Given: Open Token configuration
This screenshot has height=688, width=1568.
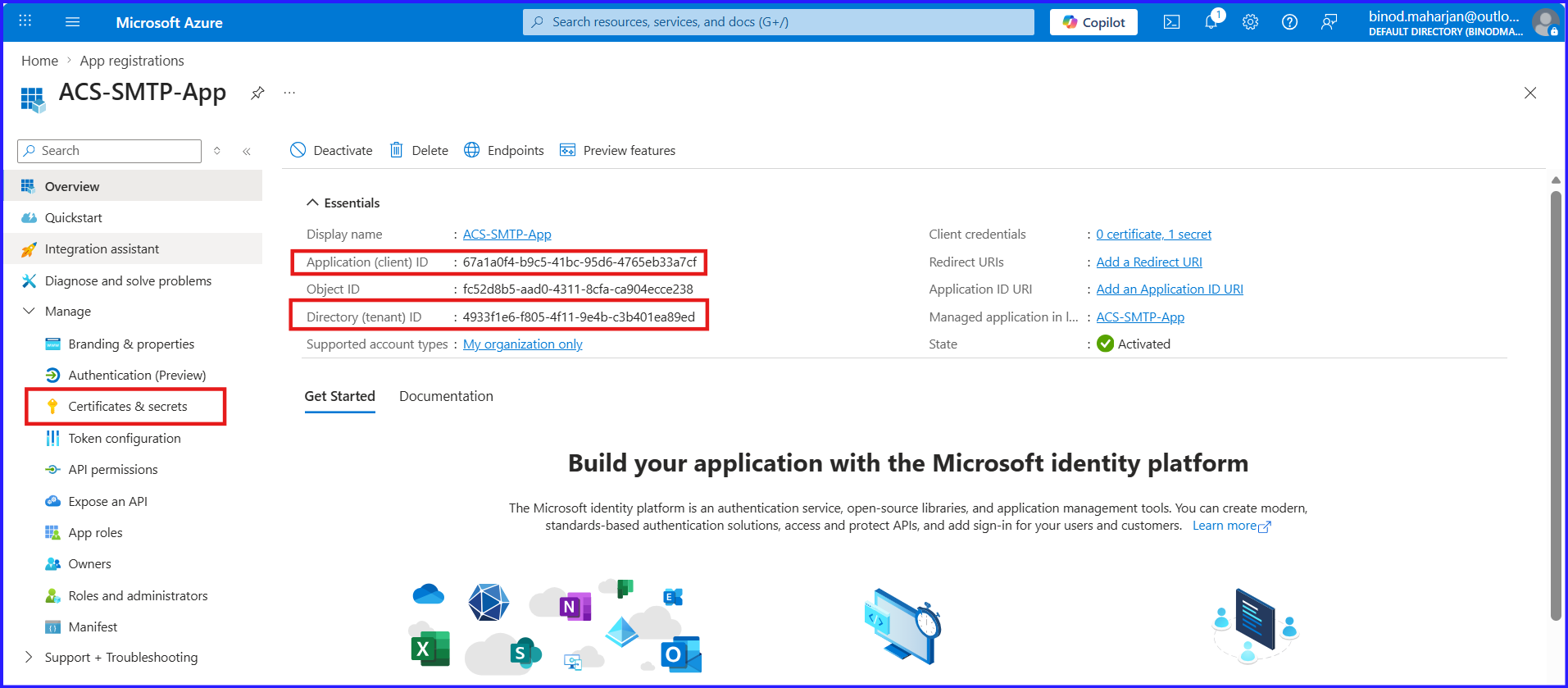Looking at the screenshot, I should point(125,438).
